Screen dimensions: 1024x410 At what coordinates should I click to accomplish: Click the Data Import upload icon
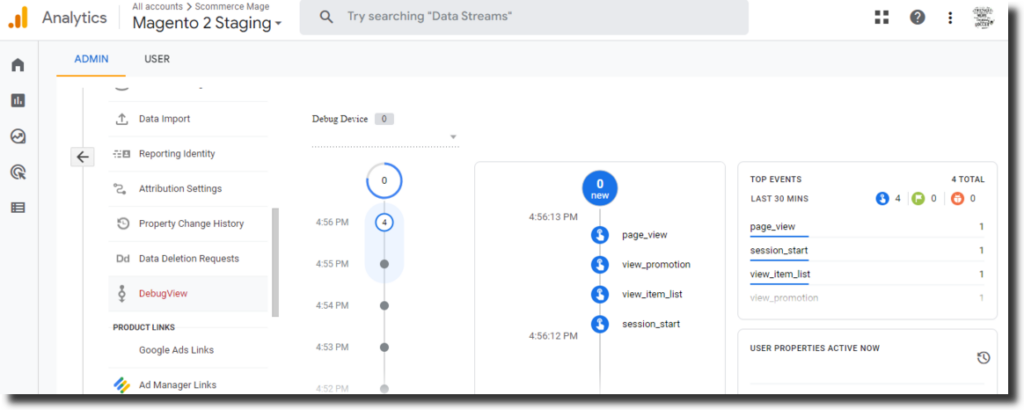click(x=121, y=119)
